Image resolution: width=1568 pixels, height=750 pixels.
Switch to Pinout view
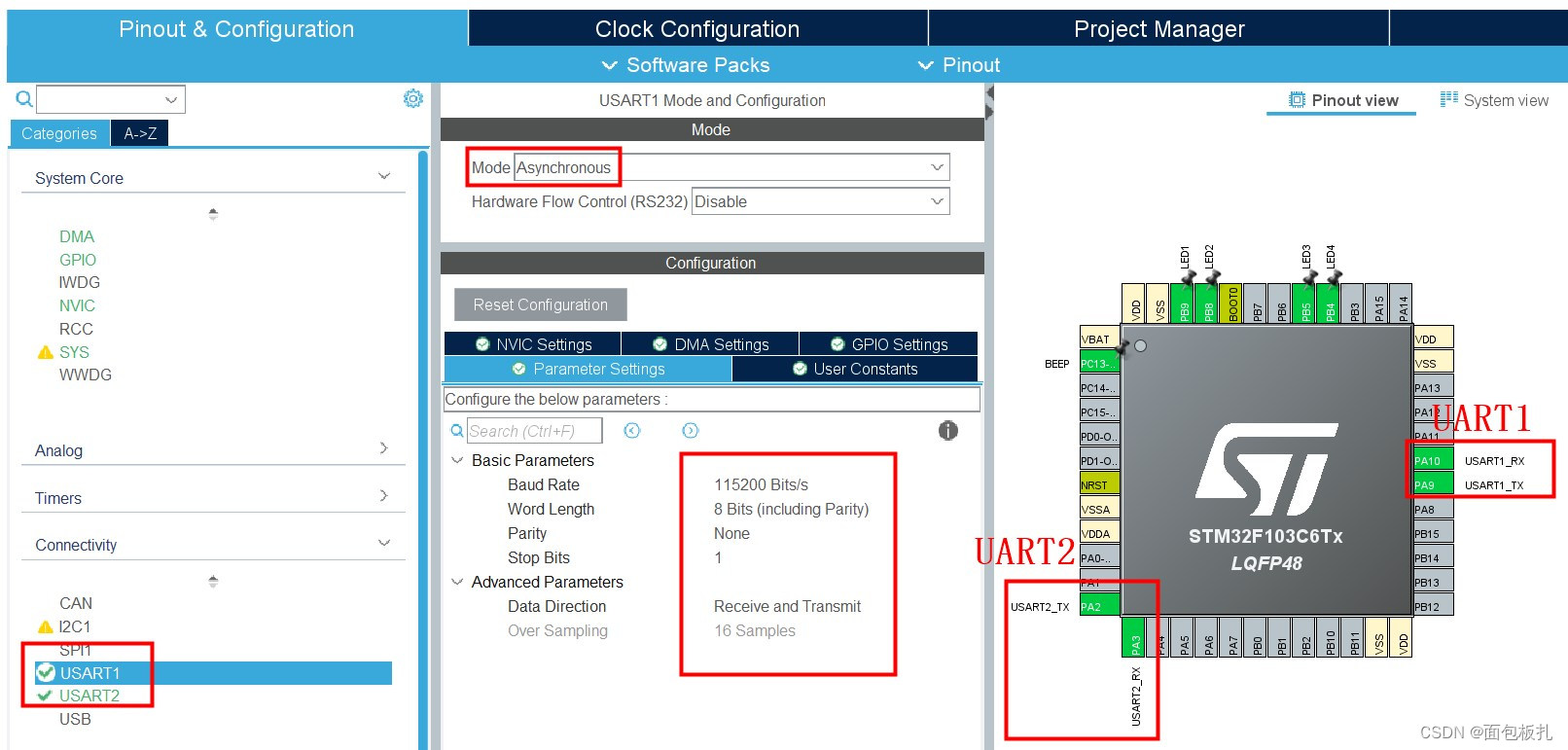click(1342, 100)
